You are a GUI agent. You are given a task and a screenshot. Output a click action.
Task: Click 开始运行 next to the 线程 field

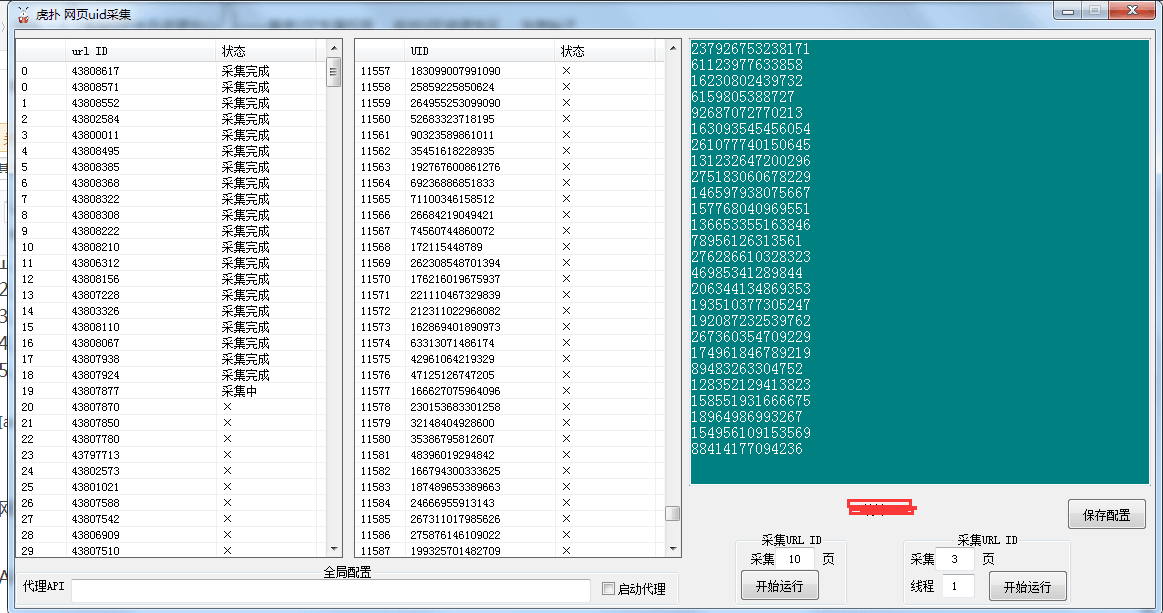tap(1027, 586)
